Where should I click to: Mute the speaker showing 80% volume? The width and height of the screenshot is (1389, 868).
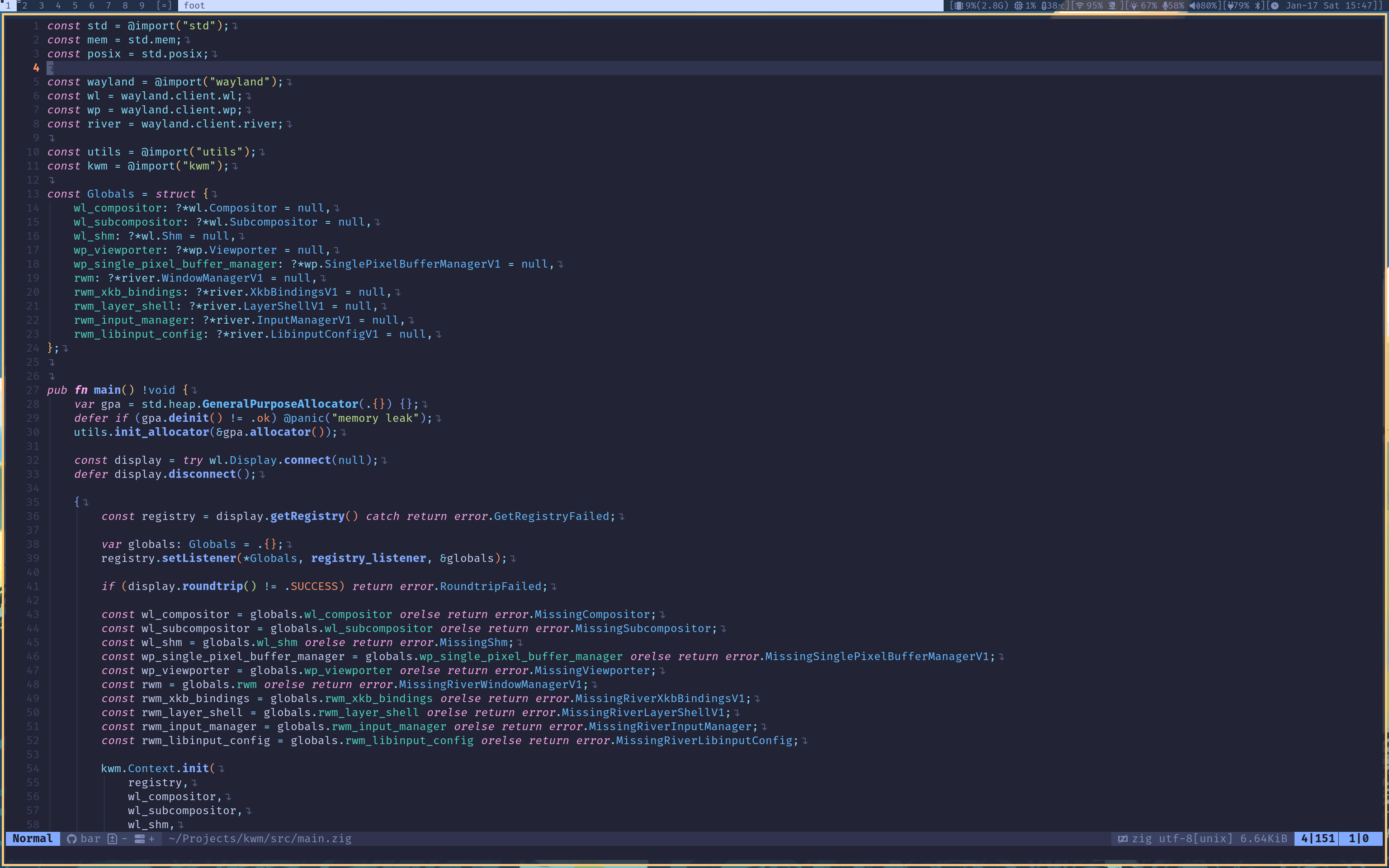tap(1193, 6)
